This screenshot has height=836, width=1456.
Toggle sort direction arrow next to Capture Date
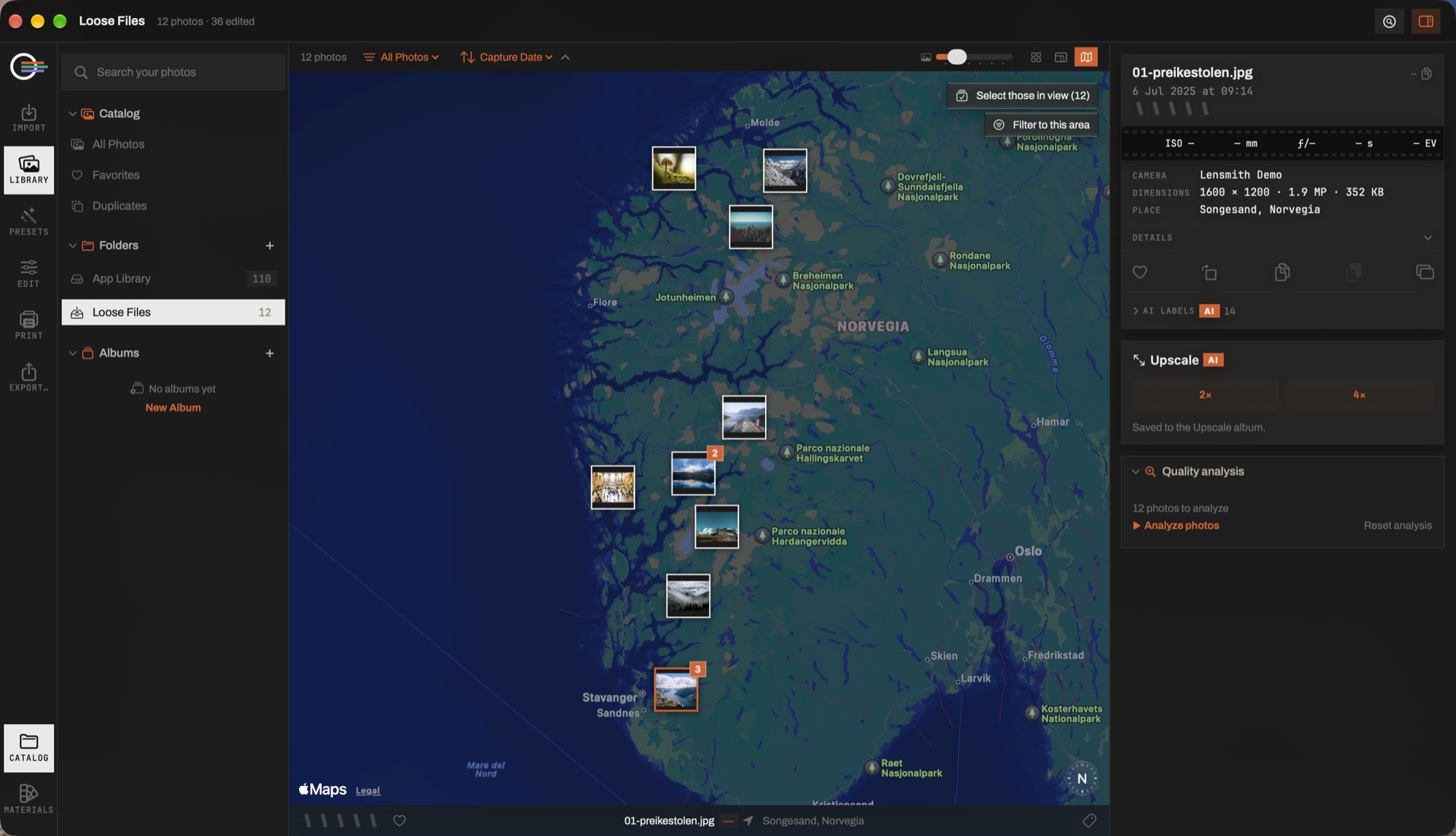[x=565, y=57]
